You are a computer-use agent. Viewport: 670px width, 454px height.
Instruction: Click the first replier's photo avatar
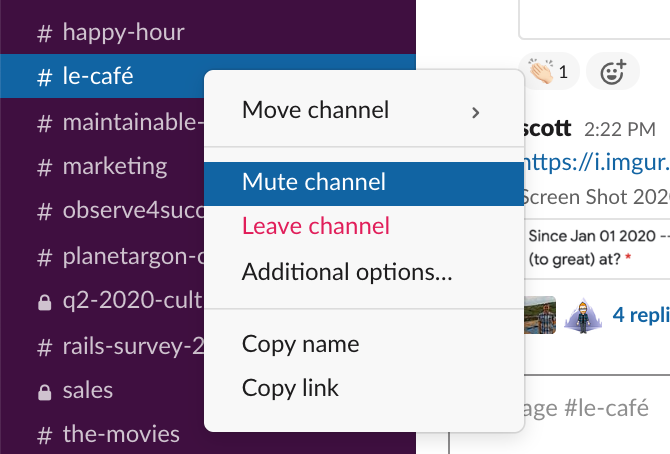(540, 315)
